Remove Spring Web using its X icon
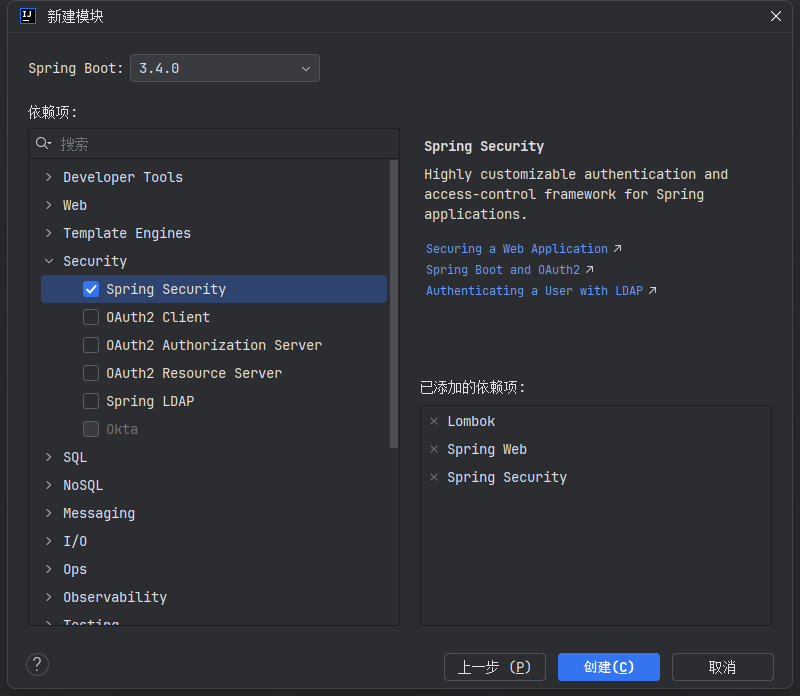The image size is (800, 696). tap(434, 450)
